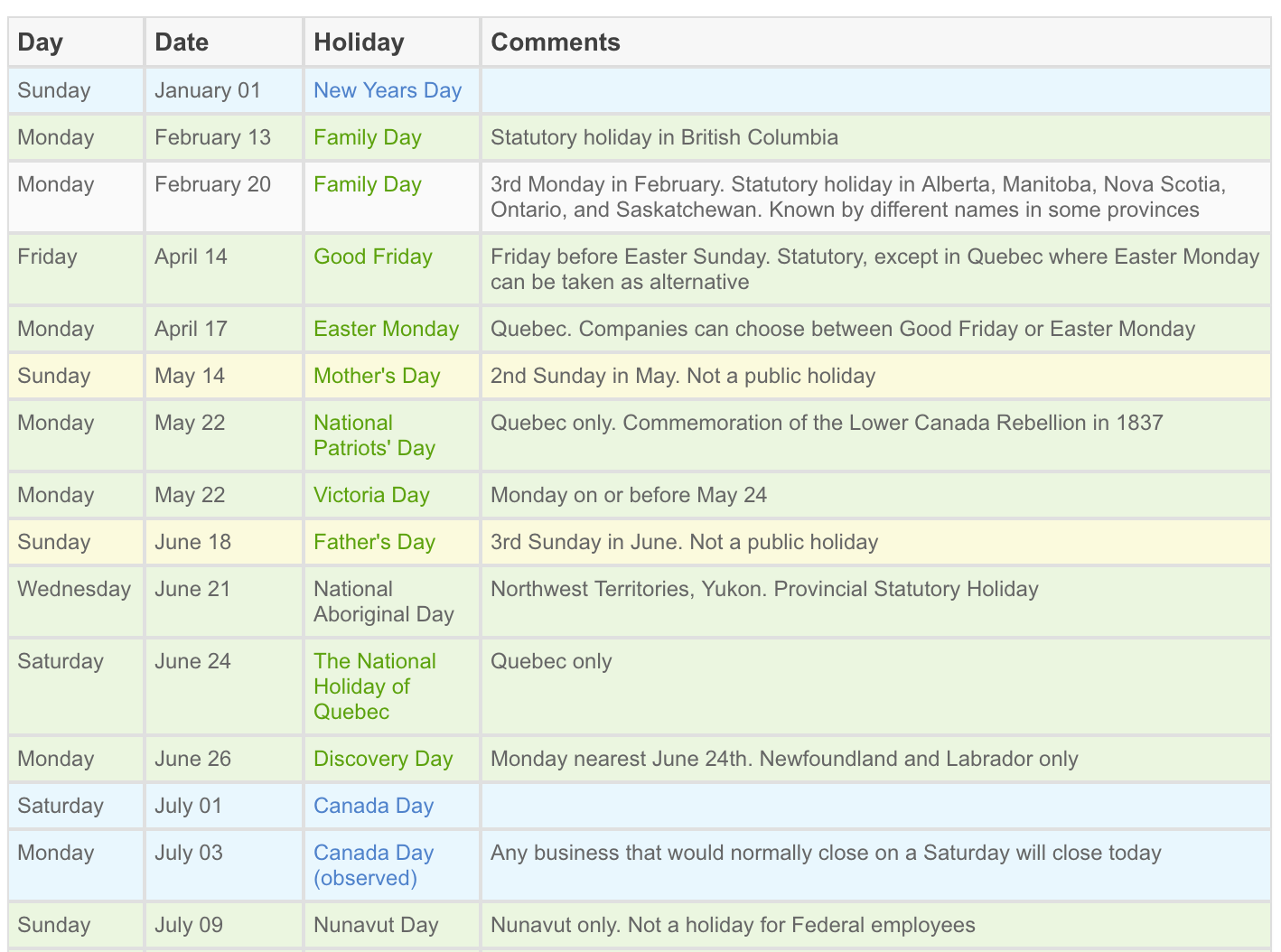The height and width of the screenshot is (952, 1281).
Task: Follow the Good Friday link
Action: tap(372, 257)
